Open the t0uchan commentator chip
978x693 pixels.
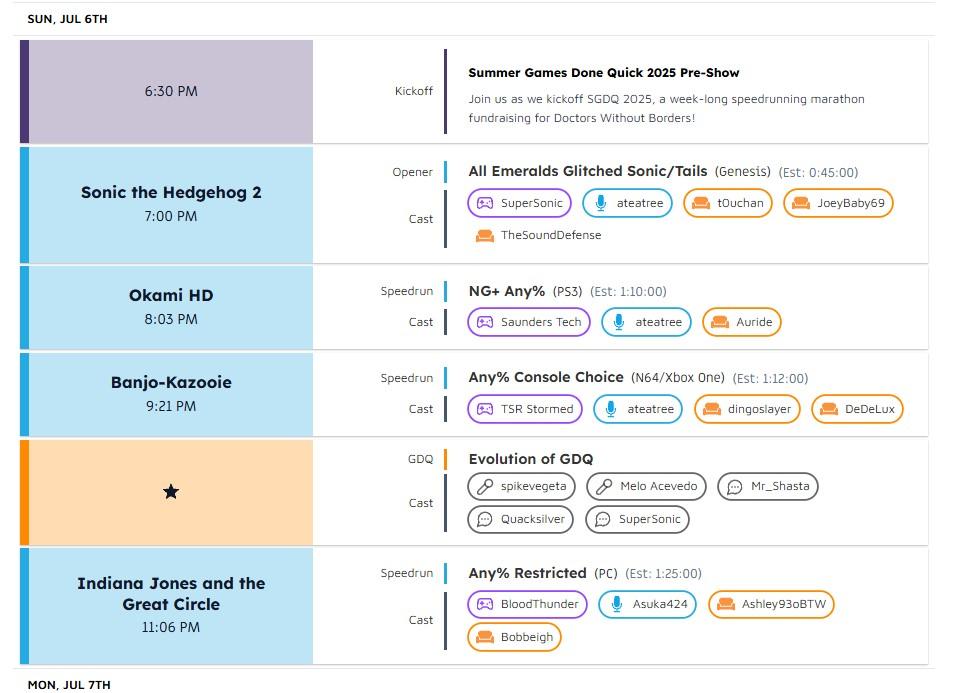728,203
